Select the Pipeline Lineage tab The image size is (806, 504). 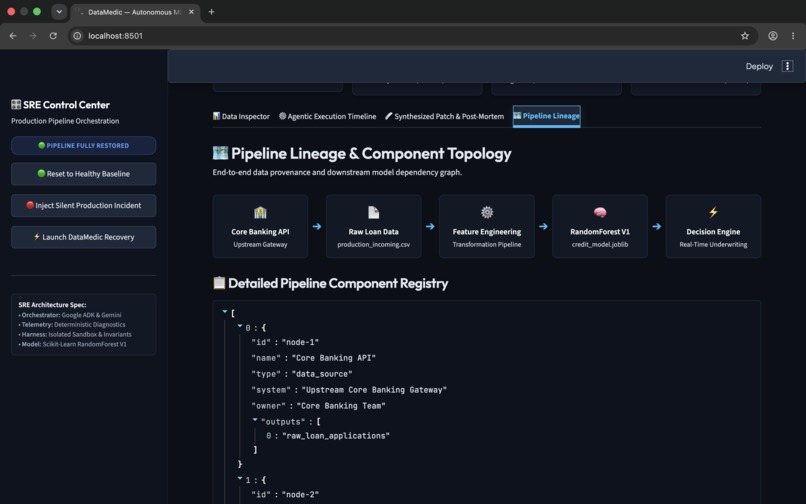click(x=546, y=116)
